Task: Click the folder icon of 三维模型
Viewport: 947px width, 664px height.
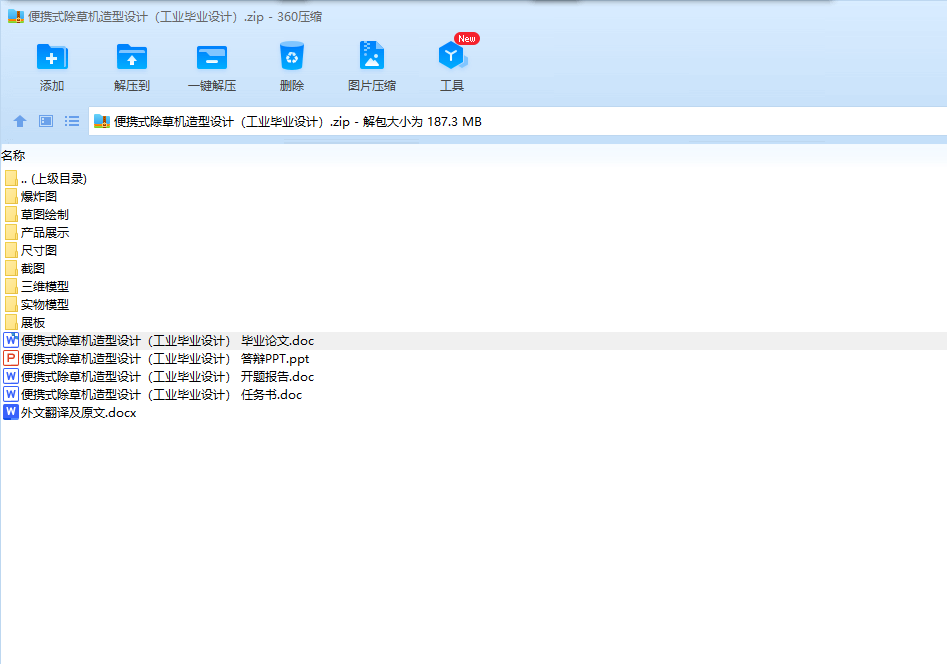Action: click(11, 286)
